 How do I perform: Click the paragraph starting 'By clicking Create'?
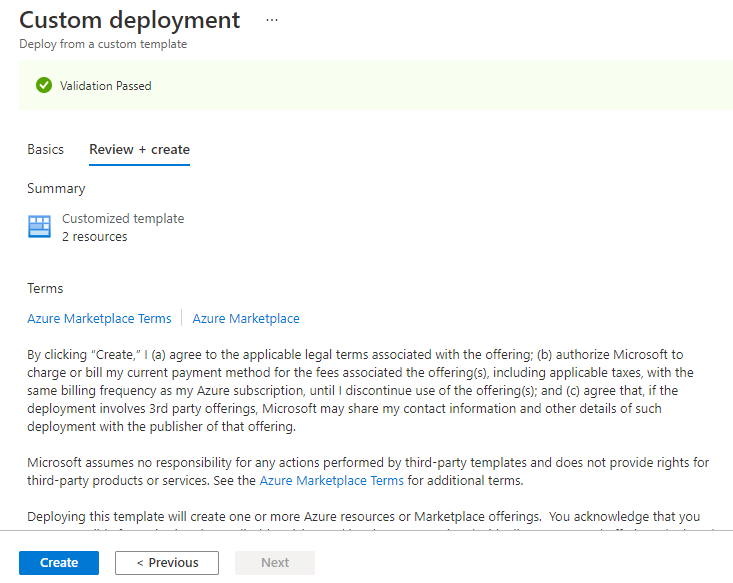pos(366,391)
